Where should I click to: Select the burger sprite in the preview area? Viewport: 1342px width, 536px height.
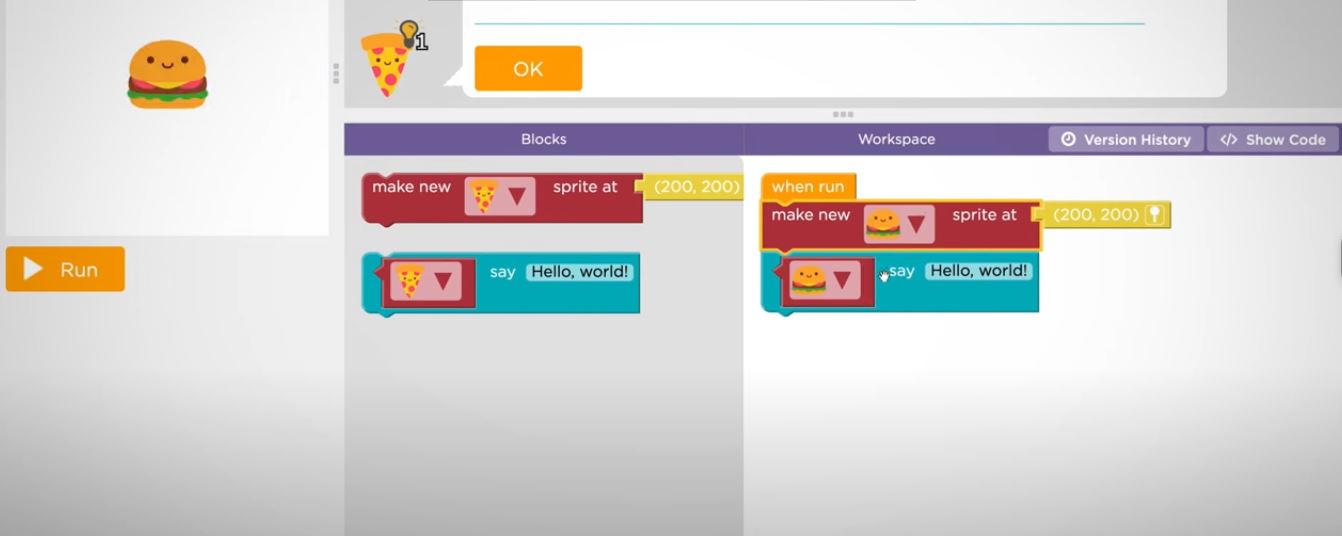click(x=167, y=75)
